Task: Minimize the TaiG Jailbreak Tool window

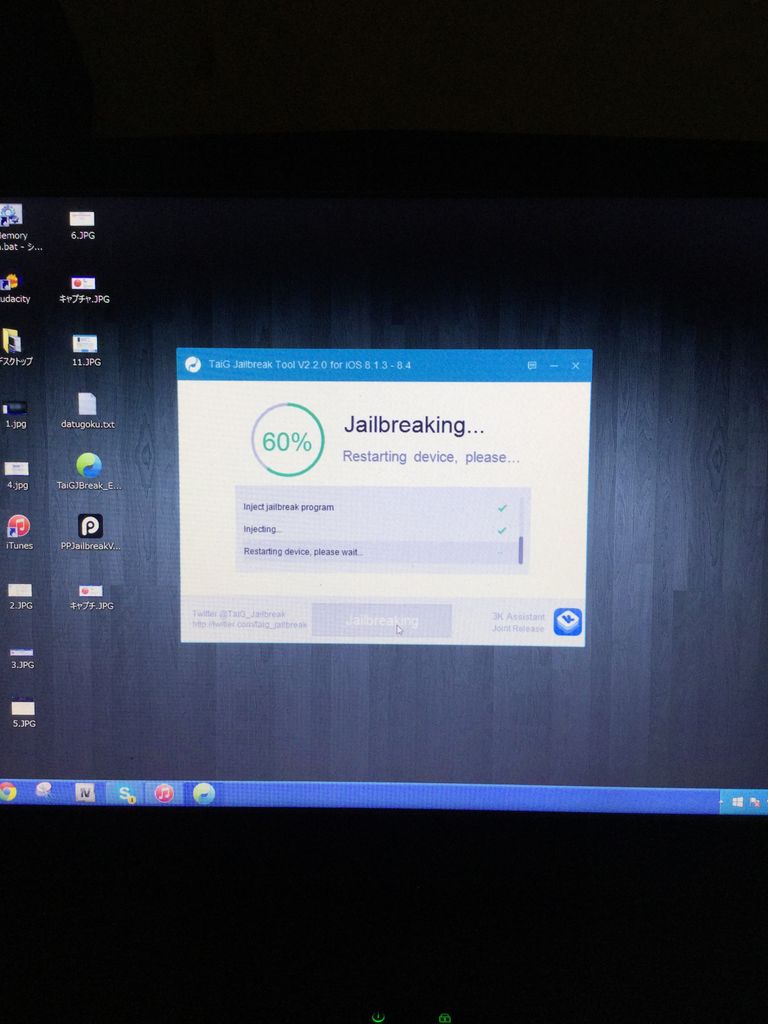Action: [x=554, y=365]
